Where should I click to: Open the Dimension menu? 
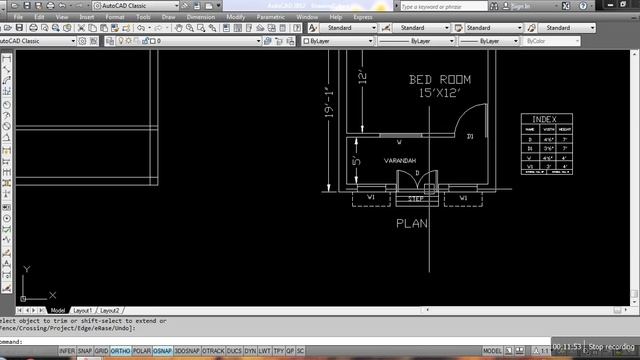[201, 17]
